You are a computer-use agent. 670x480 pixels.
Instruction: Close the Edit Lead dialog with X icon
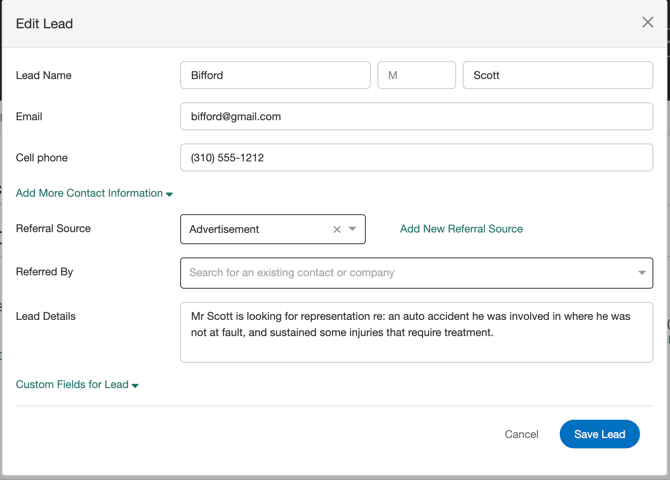coord(647,22)
